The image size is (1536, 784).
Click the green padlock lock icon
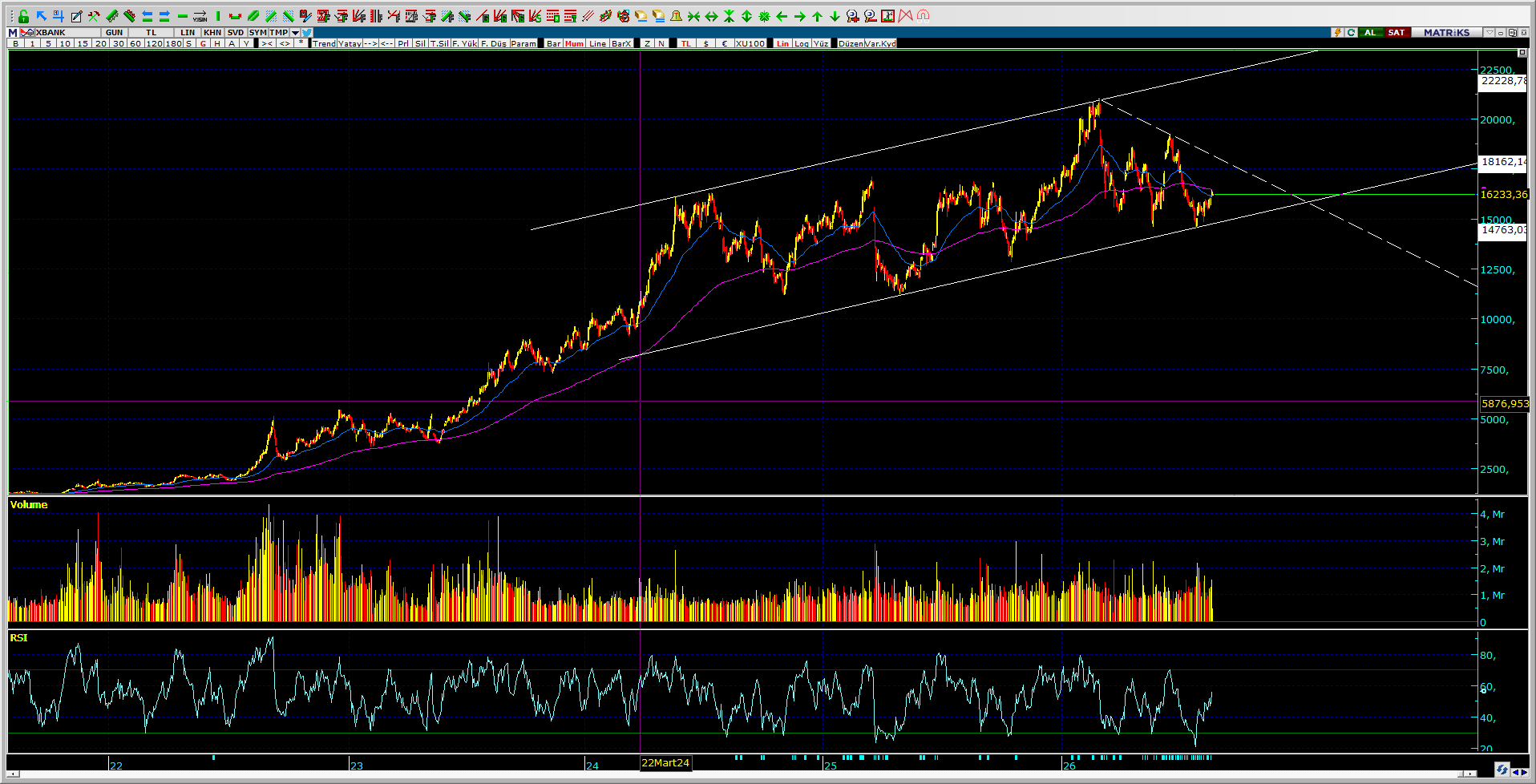[23, 16]
